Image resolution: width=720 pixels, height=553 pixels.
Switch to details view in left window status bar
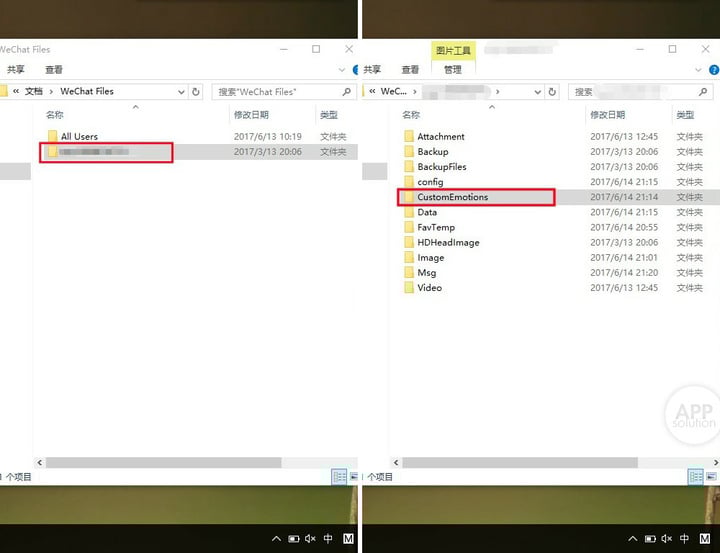(x=339, y=477)
